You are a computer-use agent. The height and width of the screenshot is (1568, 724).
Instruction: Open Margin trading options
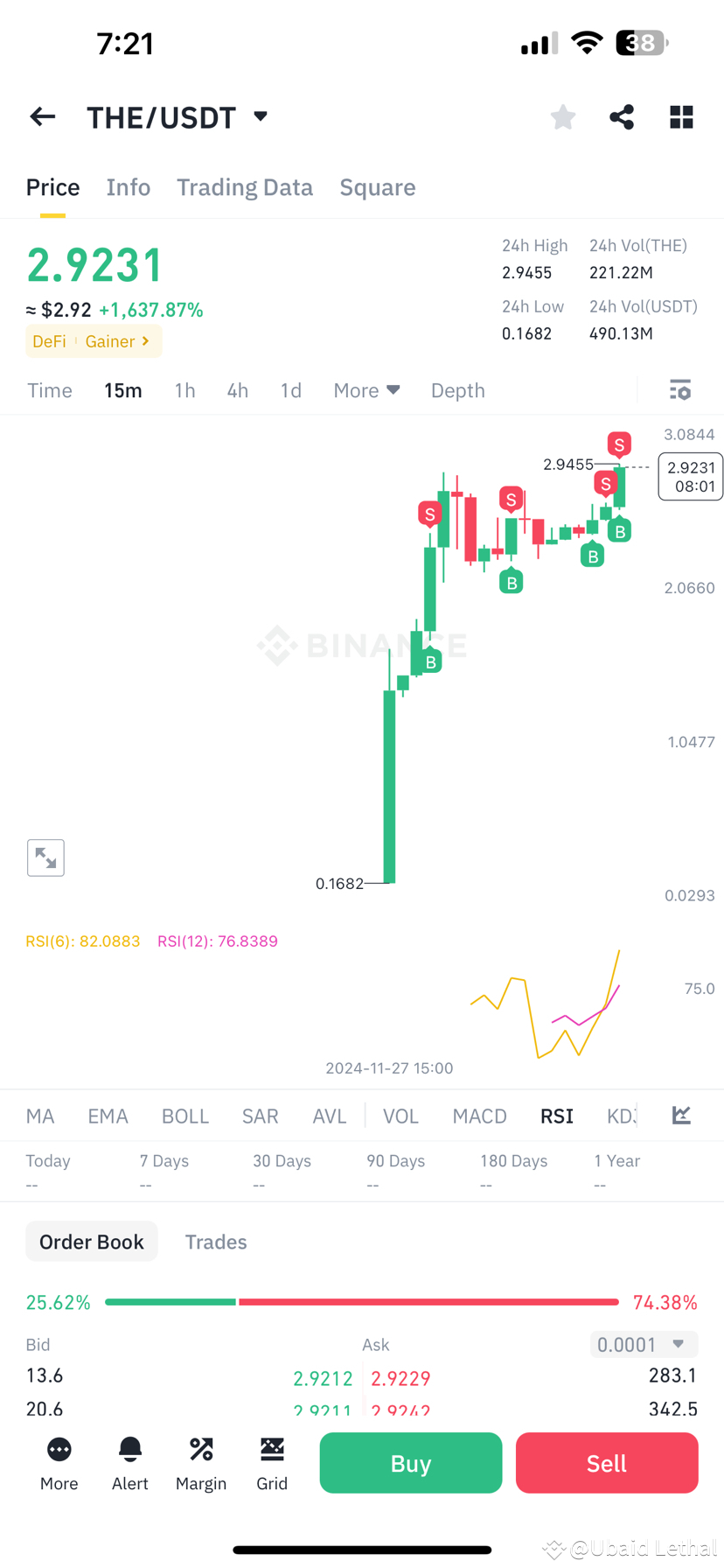pyautogui.click(x=200, y=1463)
